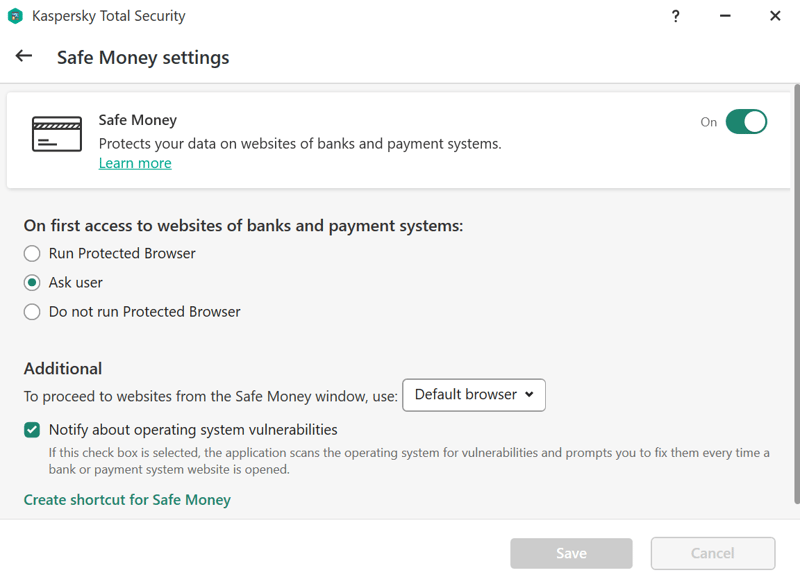This screenshot has width=800, height=584.
Task: Click the Safe Money settings title
Action: coord(143,58)
